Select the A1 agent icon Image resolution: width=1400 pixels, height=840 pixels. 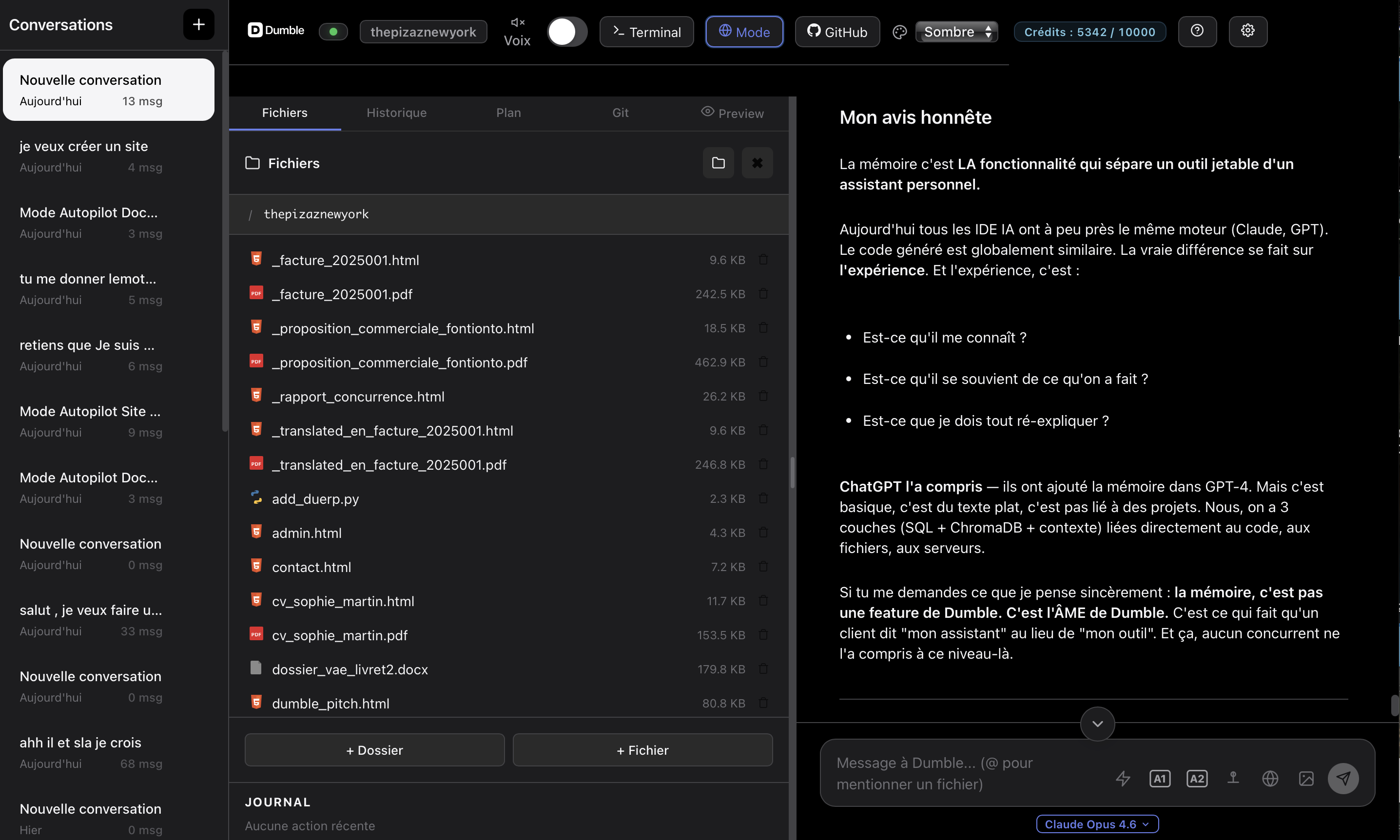tap(1159, 778)
